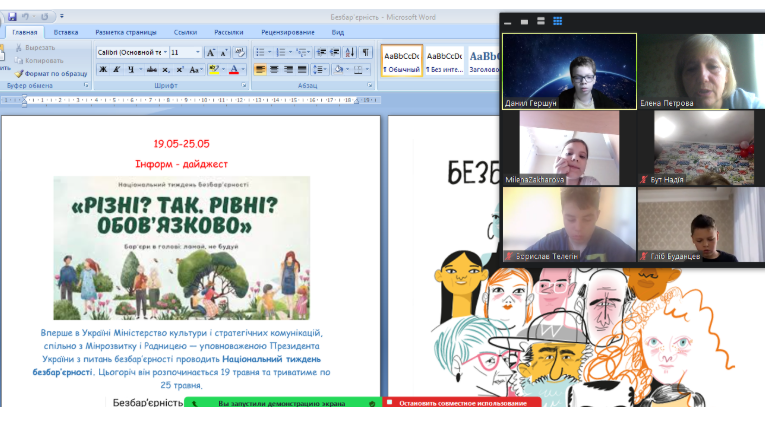
Task: Cut selection with Вырезать
Action: click(x=35, y=48)
